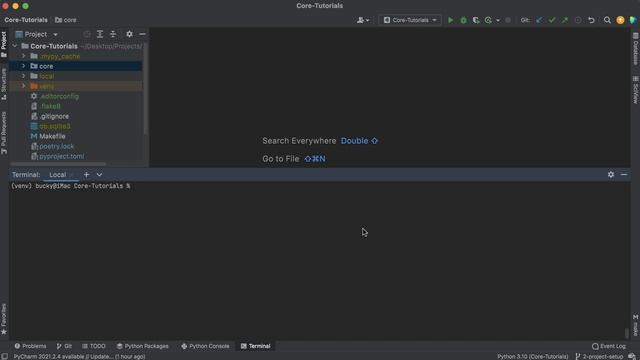This screenshot has height=360, width=640.
Task: Select pyproject.toml file
Action: coord(61,156)
